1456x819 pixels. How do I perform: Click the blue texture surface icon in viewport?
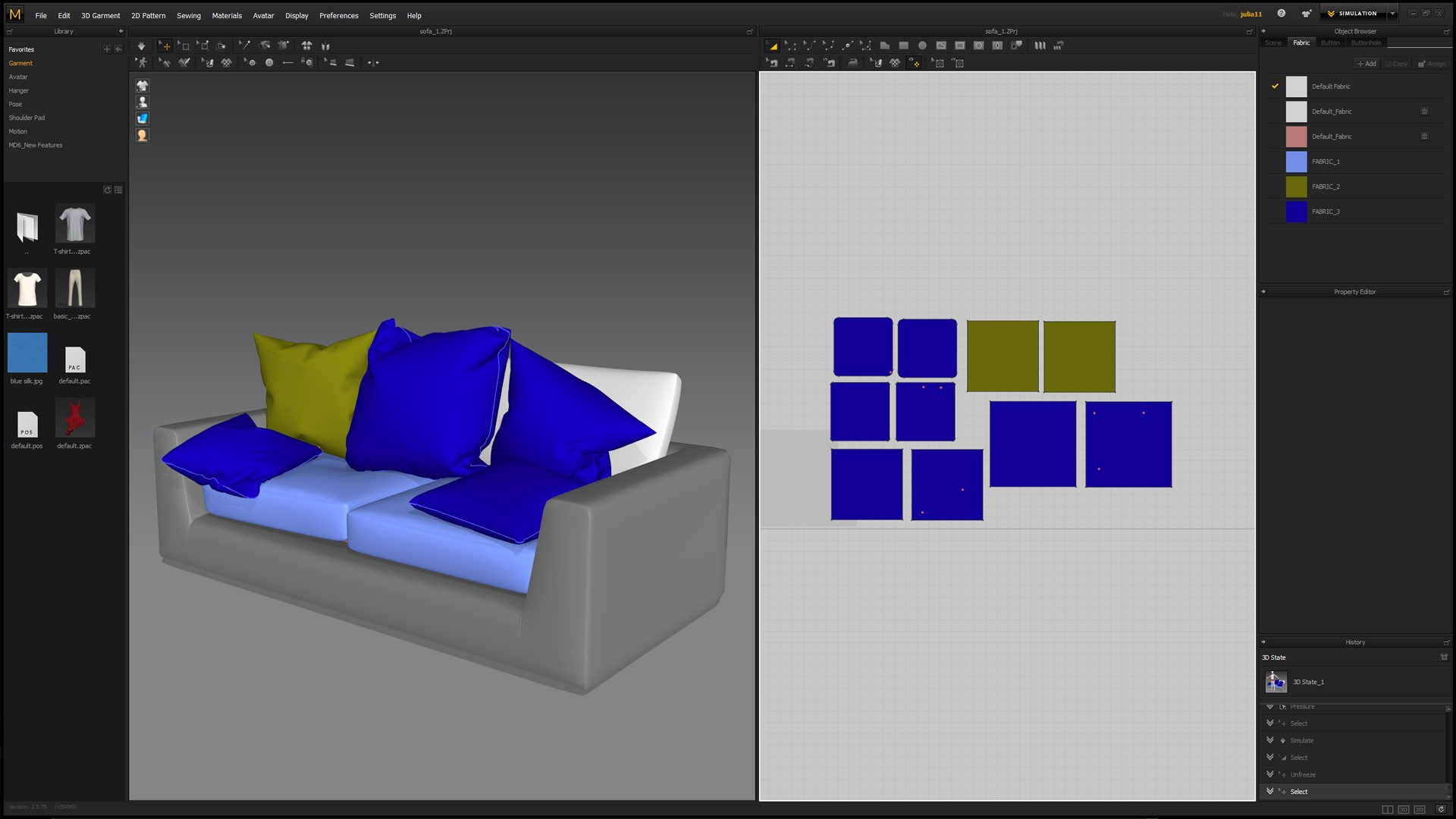coord(142,119)
